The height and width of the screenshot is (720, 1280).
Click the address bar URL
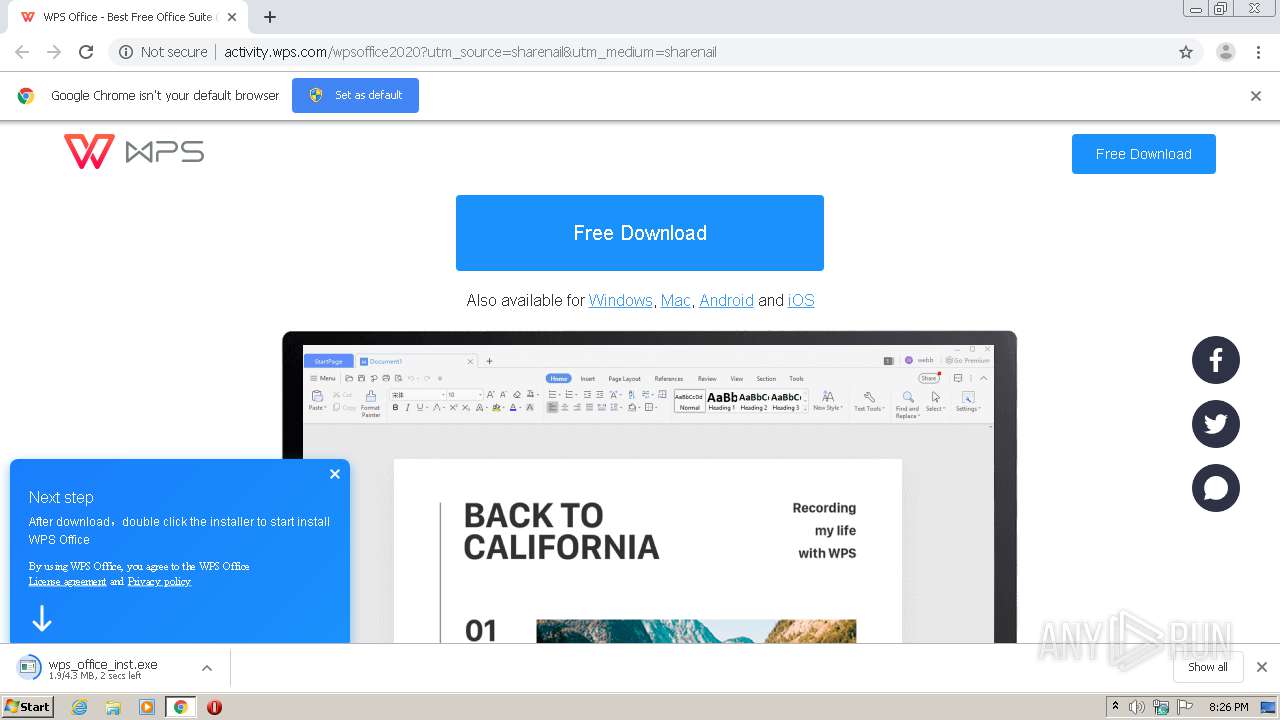pyautogui.click(x=470, y=52)
